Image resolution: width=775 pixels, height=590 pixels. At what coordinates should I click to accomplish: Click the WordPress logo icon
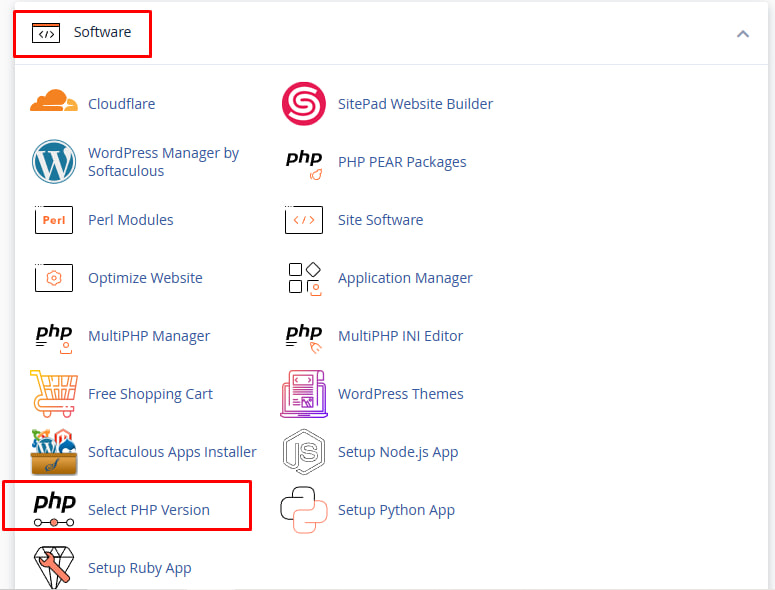click(x=54, y=162)
